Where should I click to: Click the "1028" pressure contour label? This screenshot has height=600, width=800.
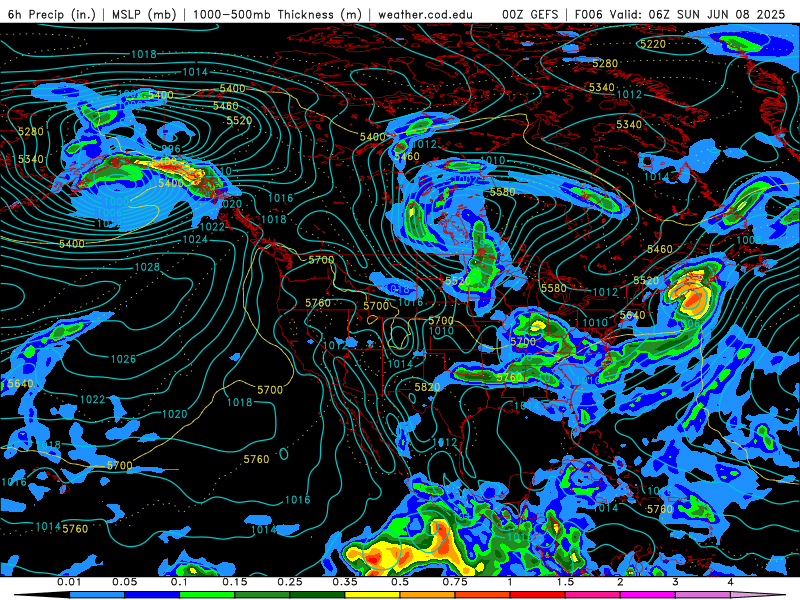147,267
